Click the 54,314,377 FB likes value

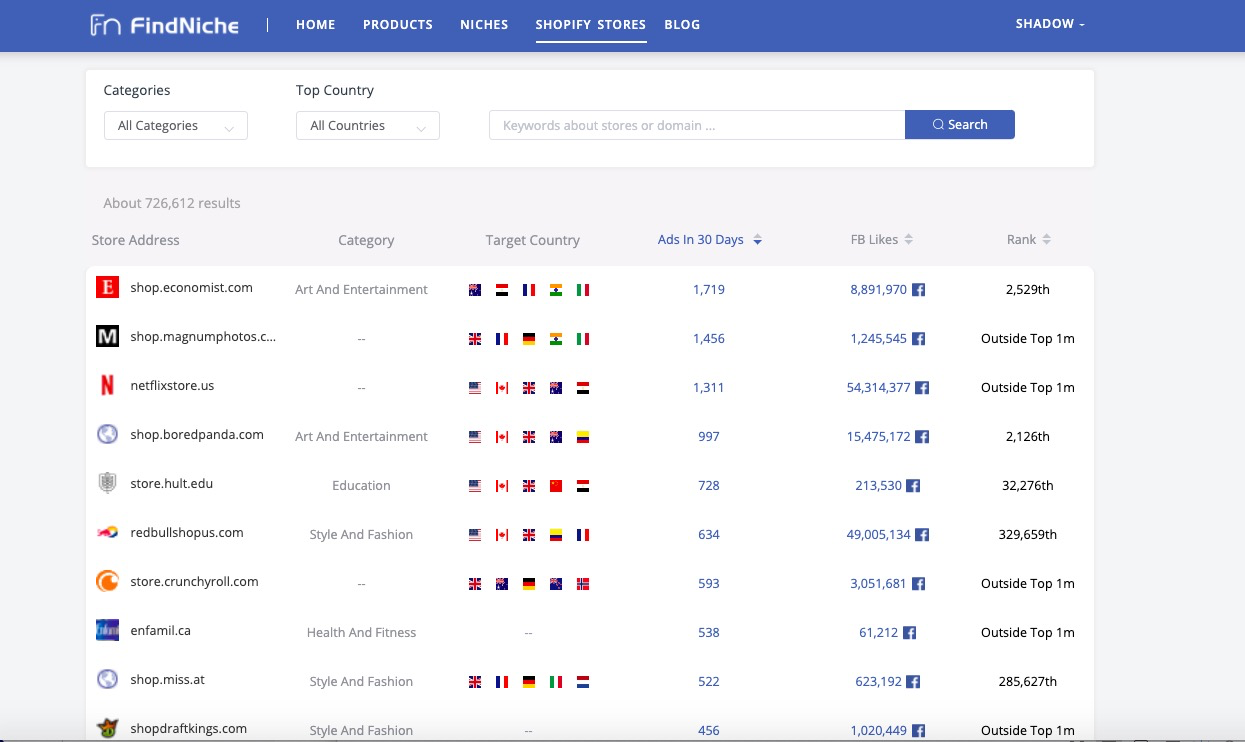tap(879, 388)
